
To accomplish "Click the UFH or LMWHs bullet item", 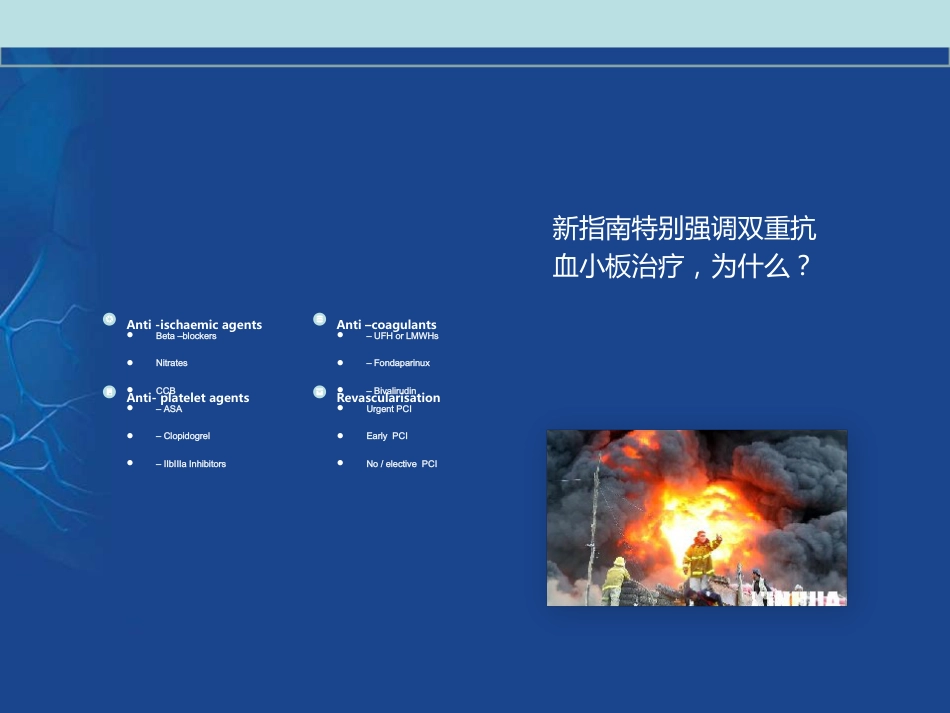I will 402,336.
